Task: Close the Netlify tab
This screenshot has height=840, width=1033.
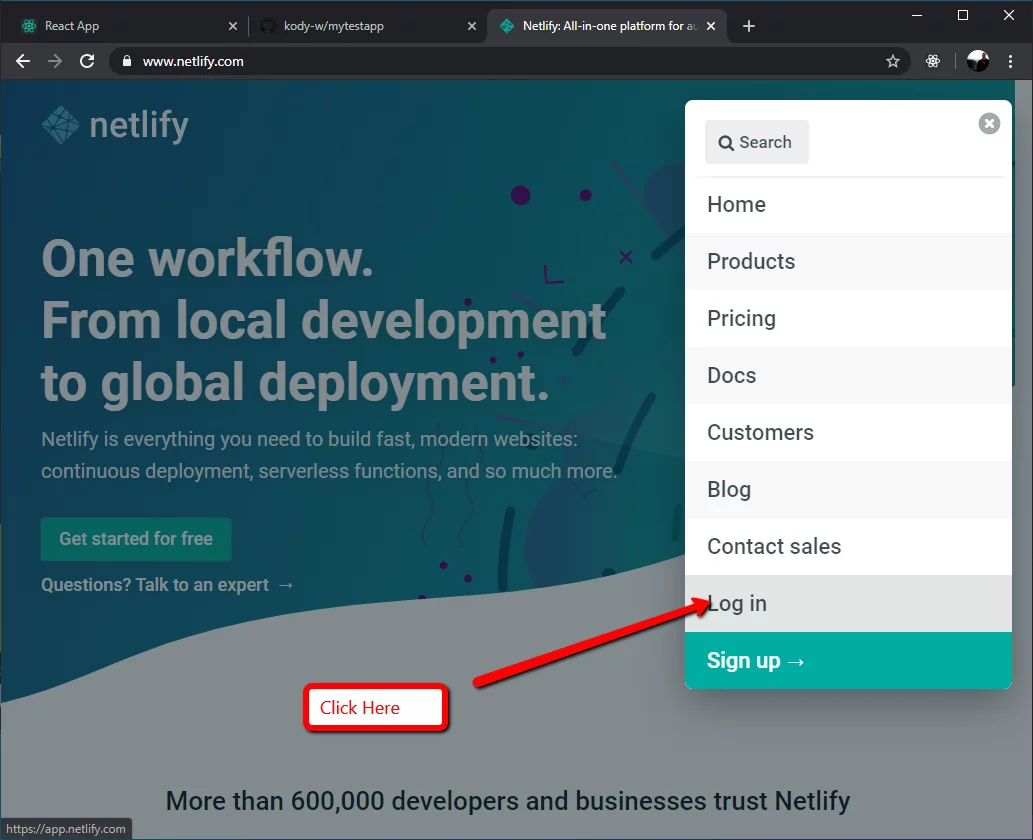Action: (711, 26)
